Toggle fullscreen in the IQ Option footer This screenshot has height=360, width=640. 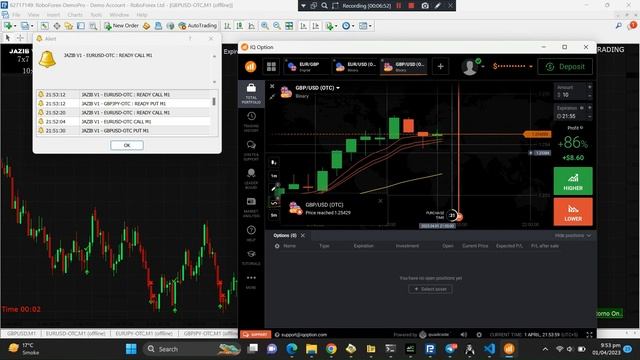point(589,335)
